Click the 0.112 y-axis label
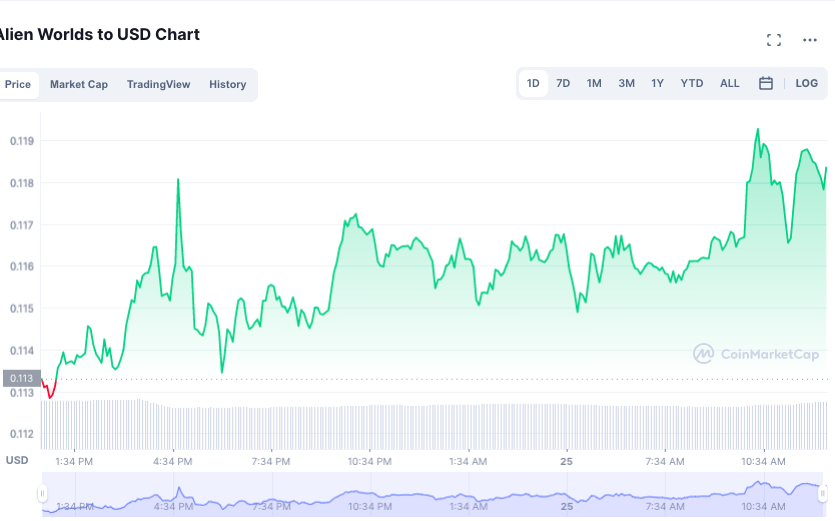Screen dimensions: 835x521 [x=22, y=434]
